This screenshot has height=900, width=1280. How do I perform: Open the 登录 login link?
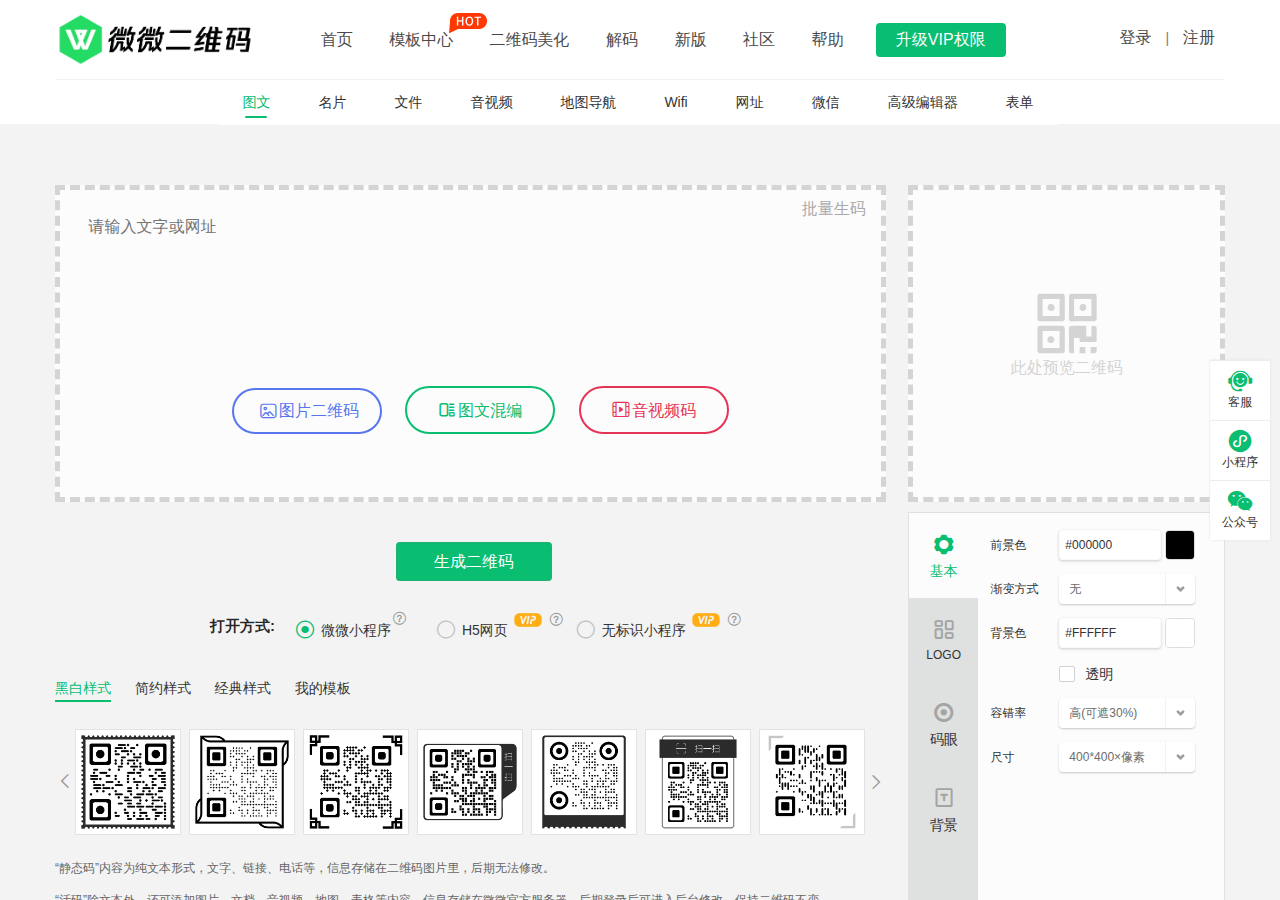coord(1135,38)
